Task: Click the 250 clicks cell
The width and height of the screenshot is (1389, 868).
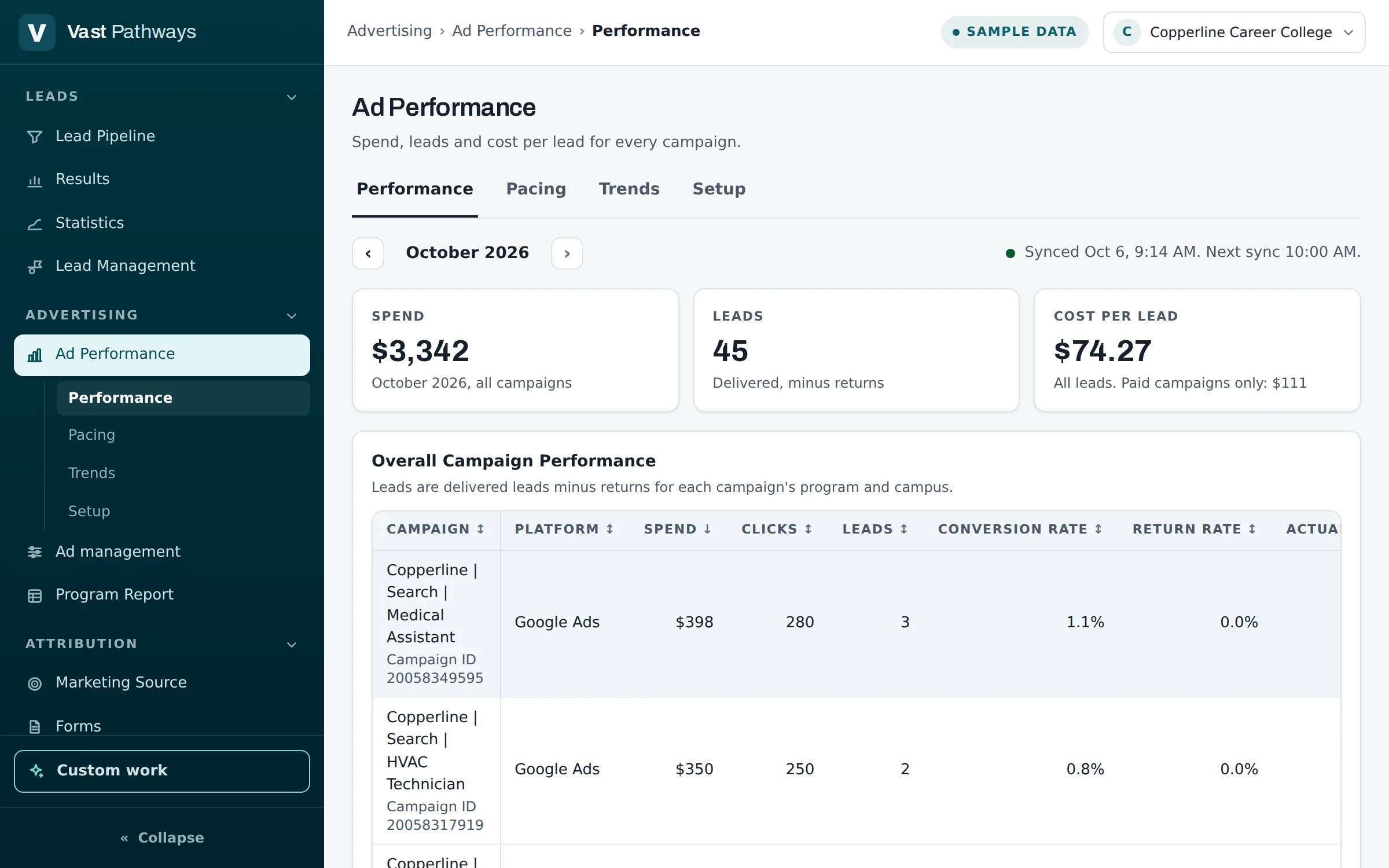Action: click(x=800, y=770)
